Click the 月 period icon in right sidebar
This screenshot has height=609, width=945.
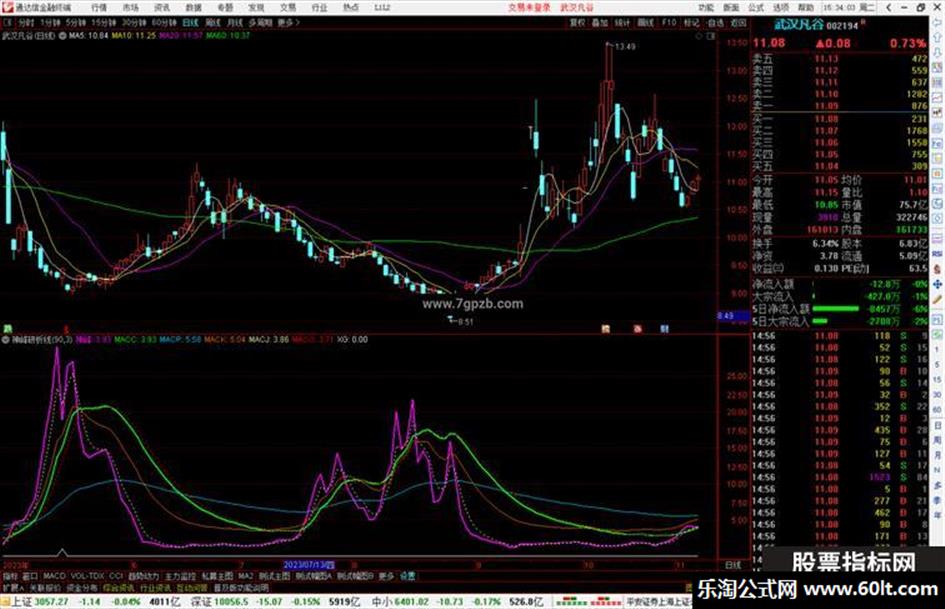point(938,455)
